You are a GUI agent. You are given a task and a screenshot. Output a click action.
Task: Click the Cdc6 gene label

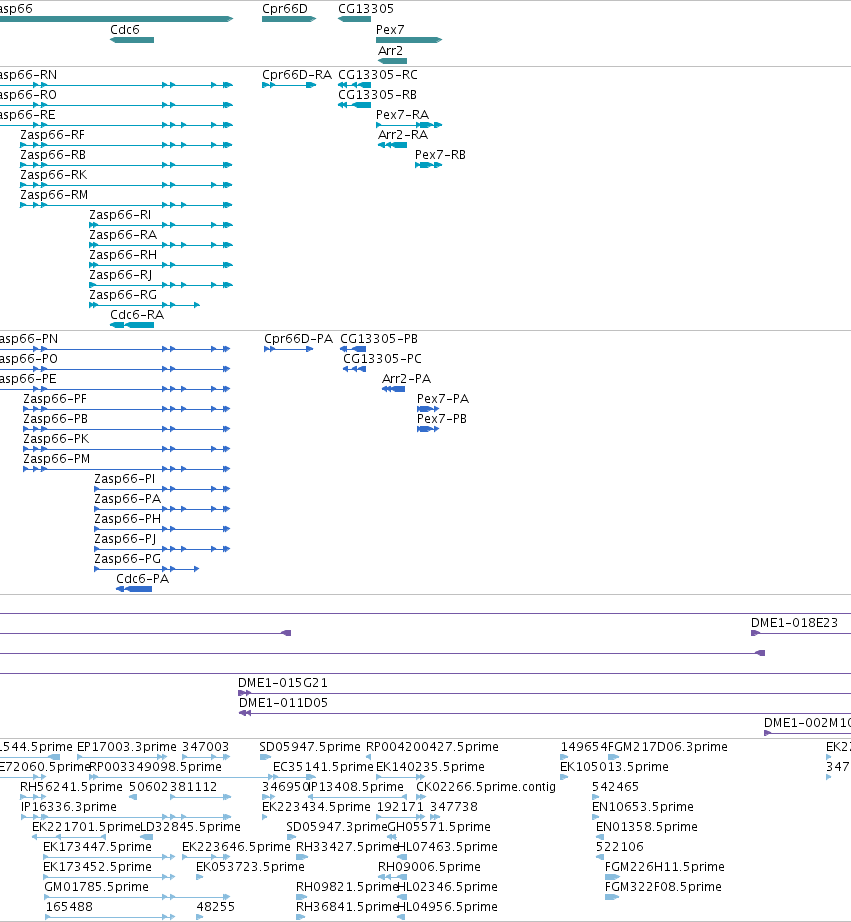click(x=125, y=30)
